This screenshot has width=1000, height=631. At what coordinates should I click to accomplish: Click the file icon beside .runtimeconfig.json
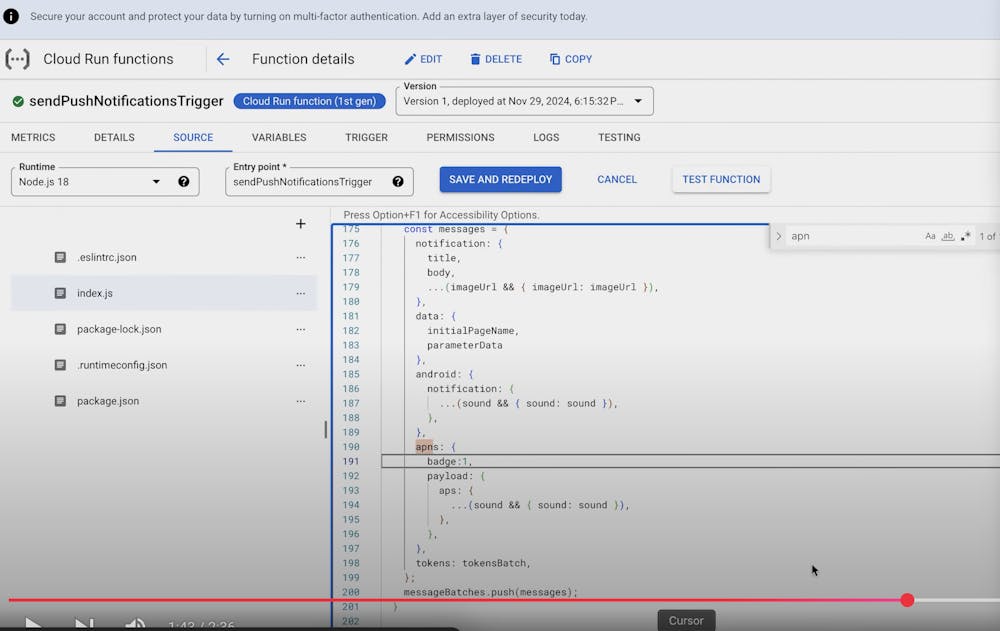click(60, 366)
